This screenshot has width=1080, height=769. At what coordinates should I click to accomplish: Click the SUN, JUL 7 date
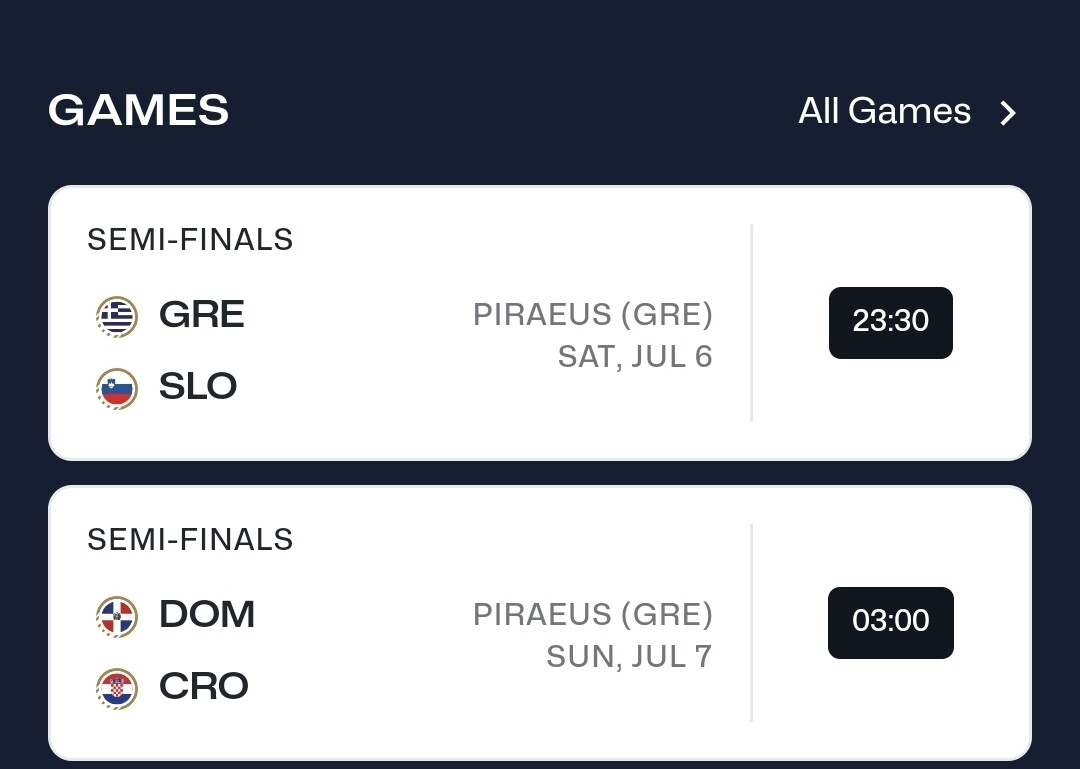tap(628, 656)
